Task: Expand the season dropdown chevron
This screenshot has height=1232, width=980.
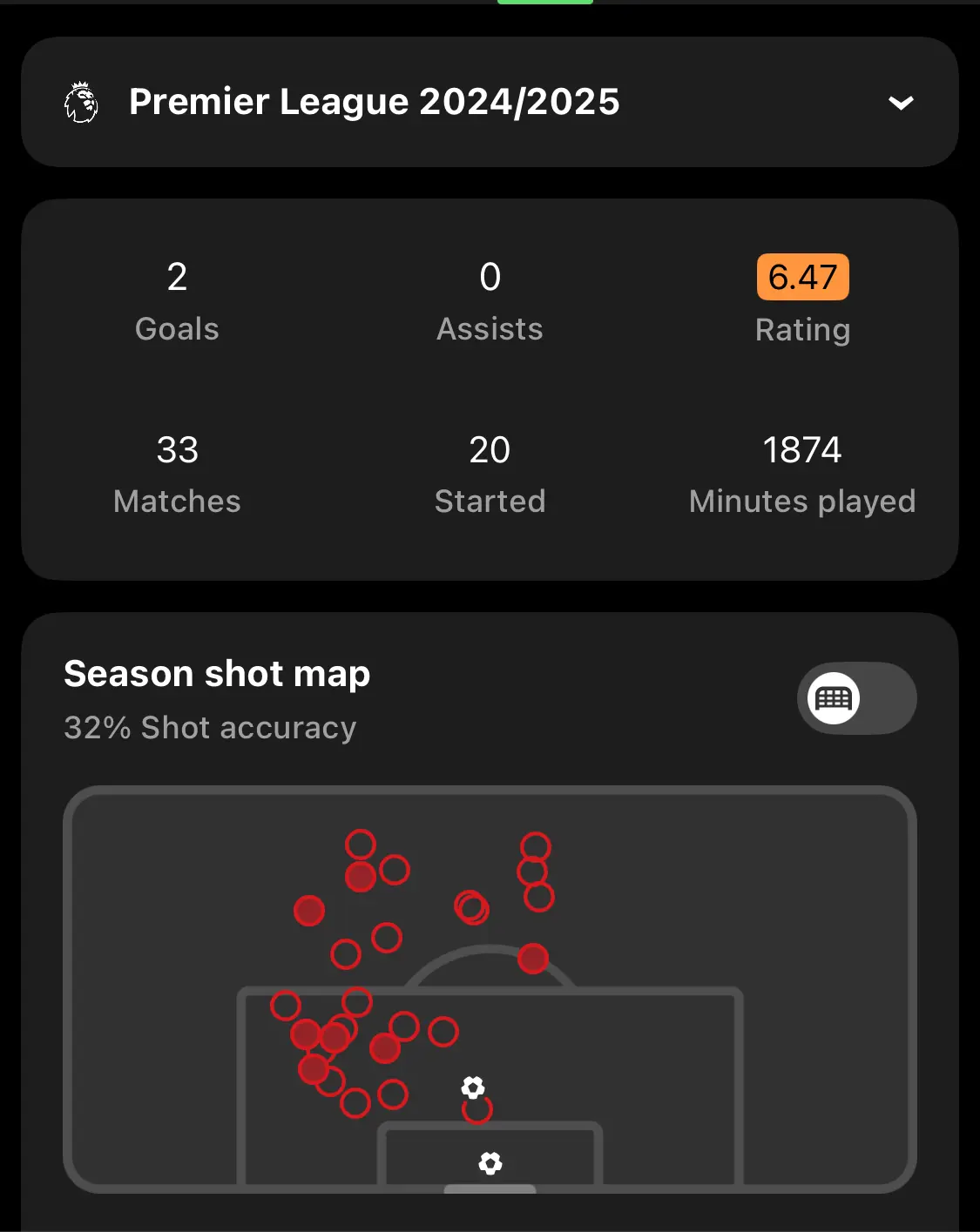Action: pos(901,103)
